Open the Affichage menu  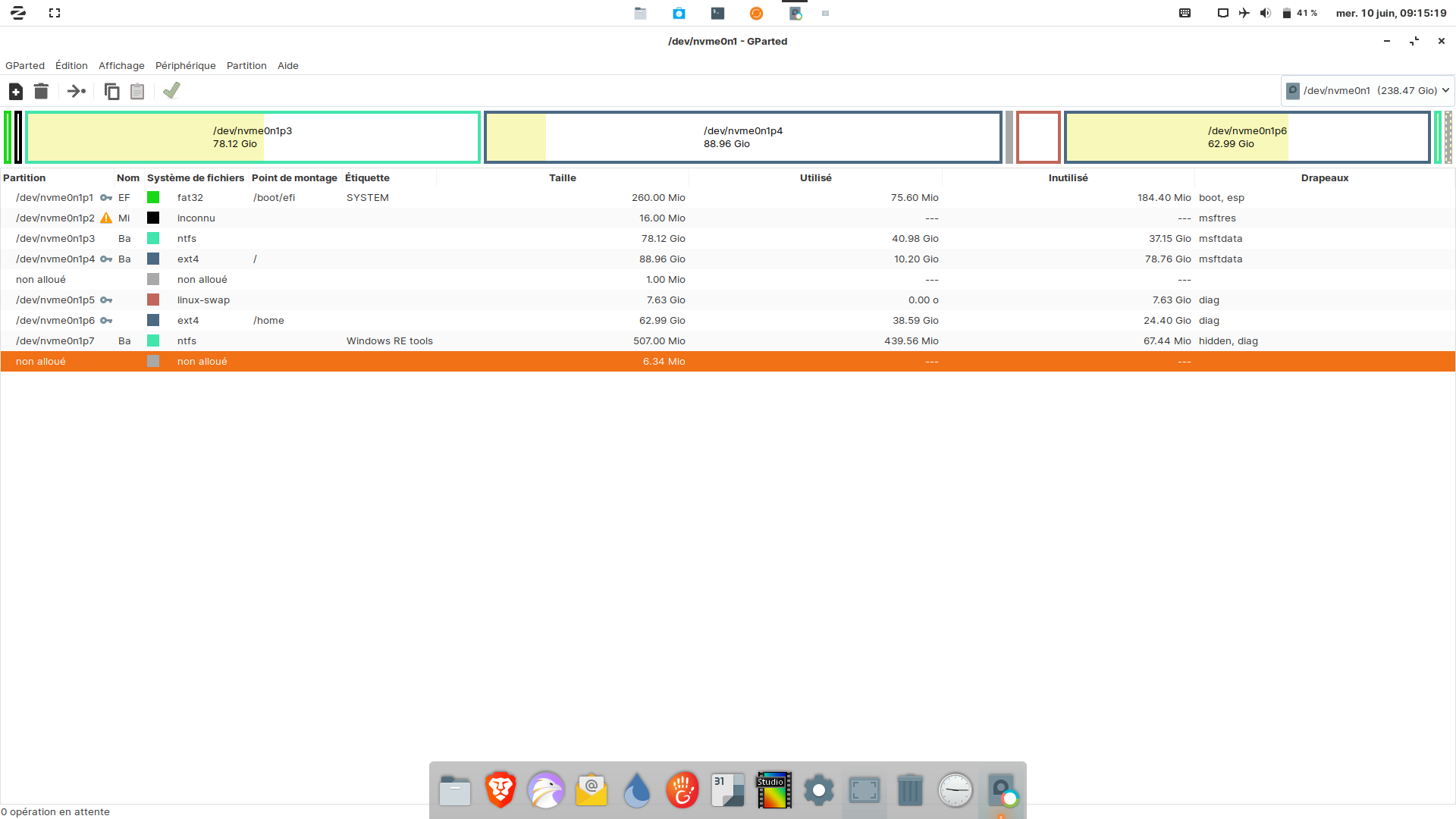[x=121, y=66]
